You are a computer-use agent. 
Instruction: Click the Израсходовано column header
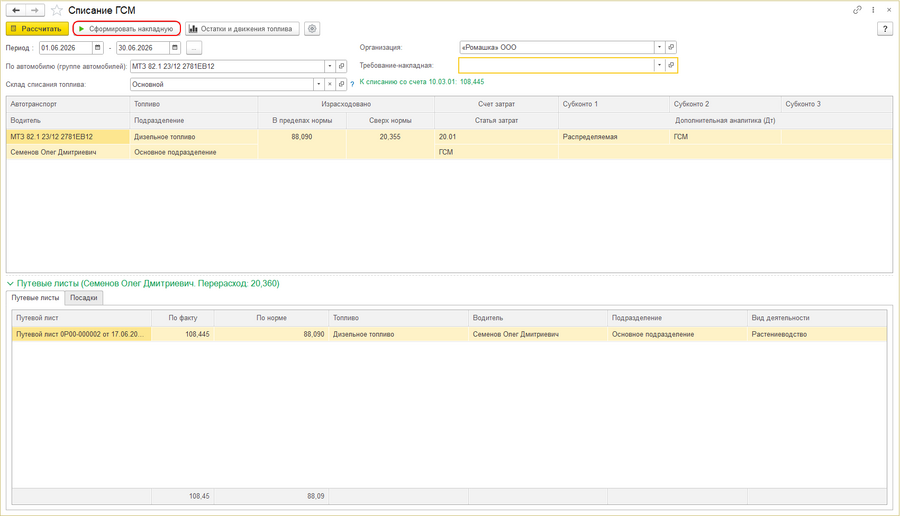346,104
